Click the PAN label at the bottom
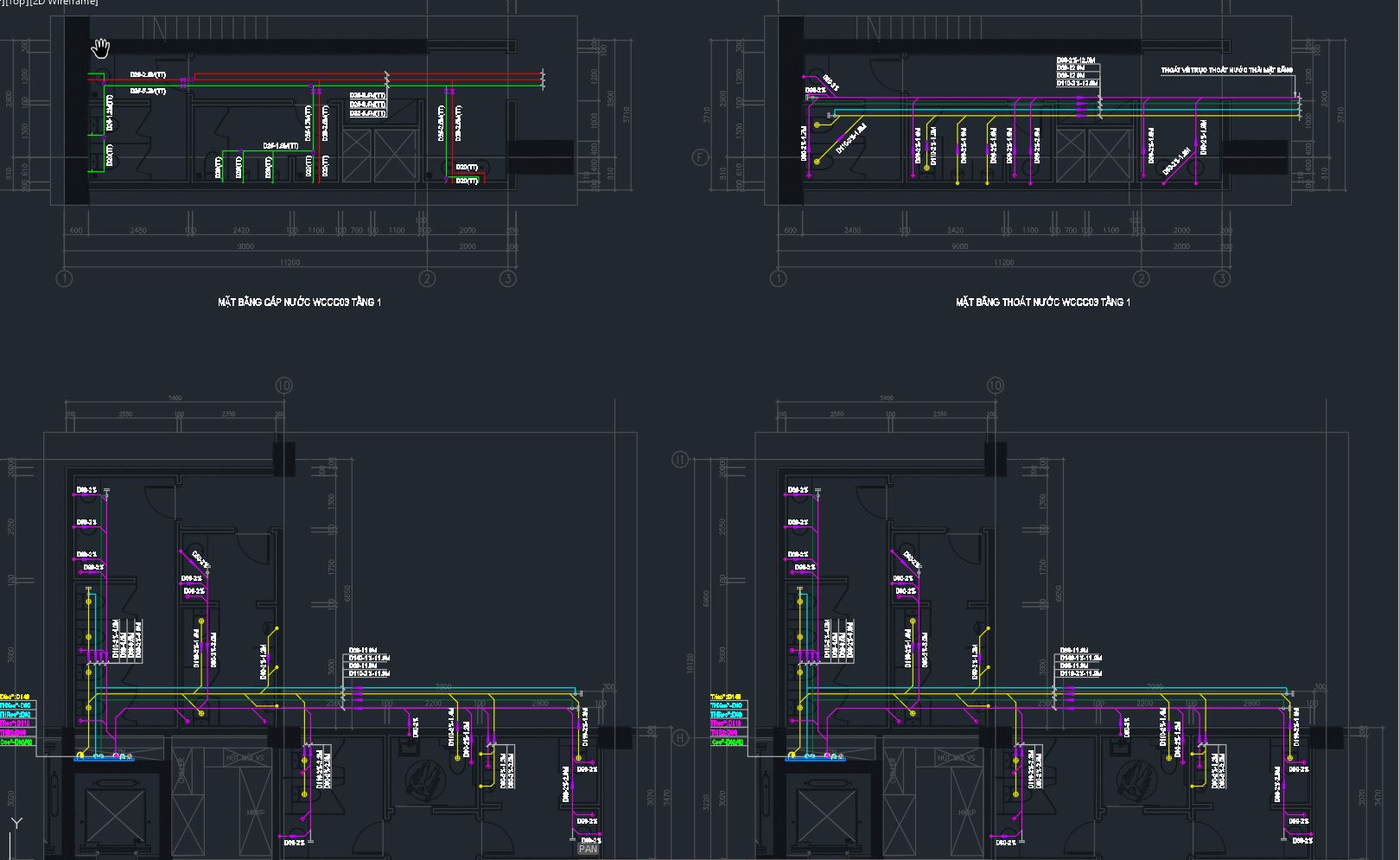The image size is (1400, 860). coord(588,849)
